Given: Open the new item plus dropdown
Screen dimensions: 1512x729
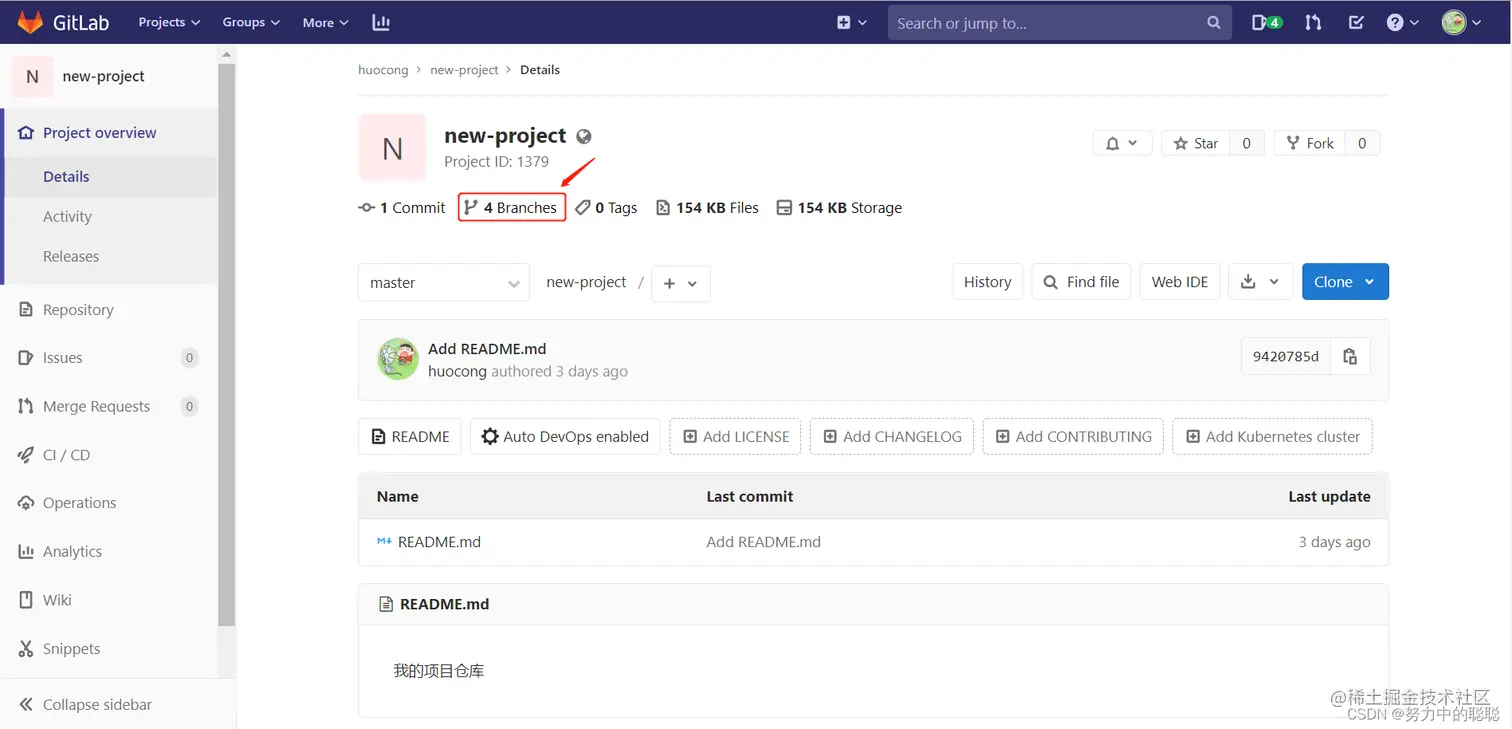Looking at the screenshot, I should [851, 22].
